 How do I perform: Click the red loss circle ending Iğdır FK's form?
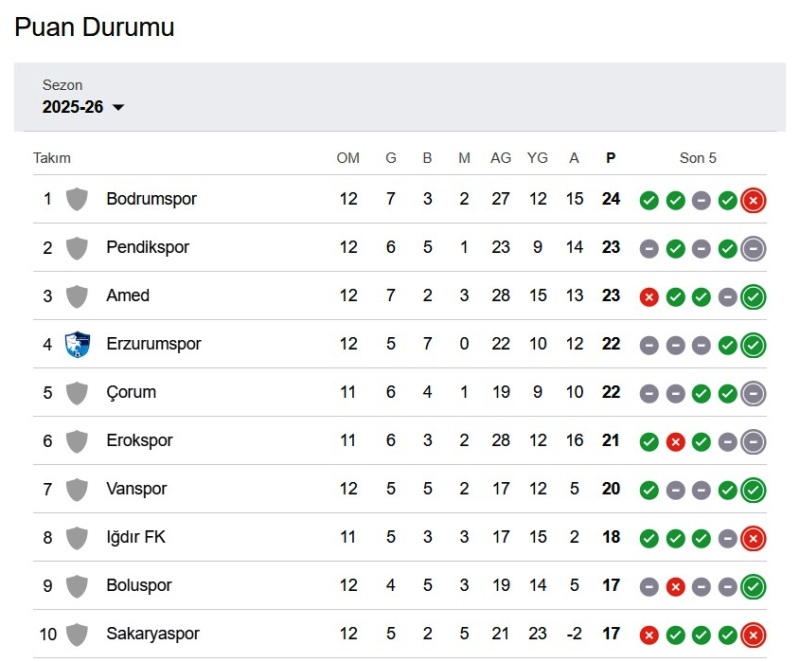coord(755,537)
